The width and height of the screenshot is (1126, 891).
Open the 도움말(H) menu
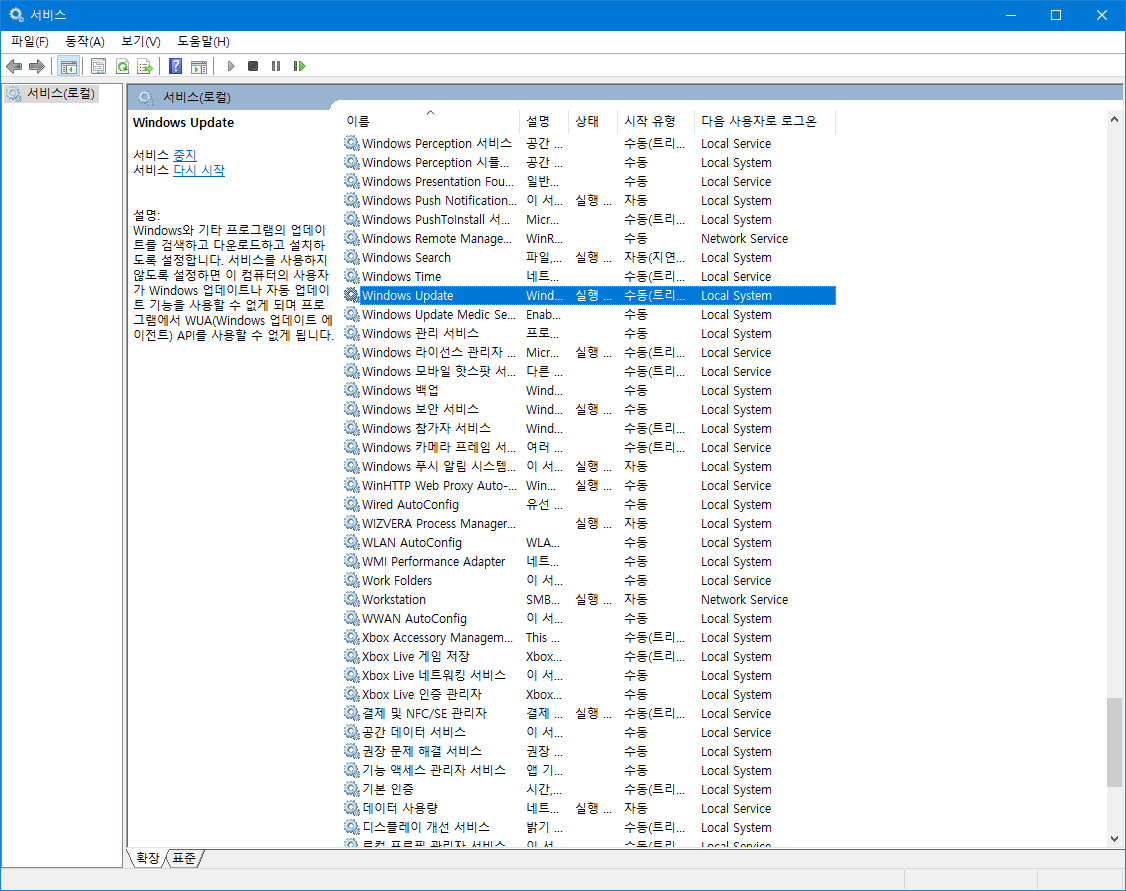click(203, 42)
